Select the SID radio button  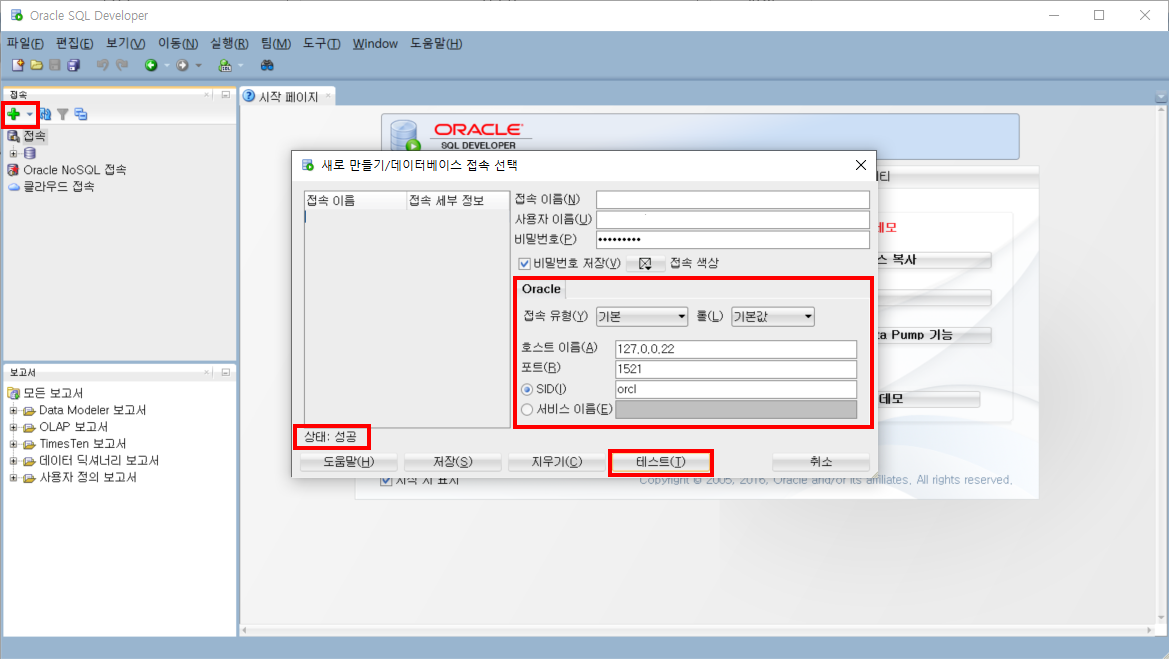[527, 389]
